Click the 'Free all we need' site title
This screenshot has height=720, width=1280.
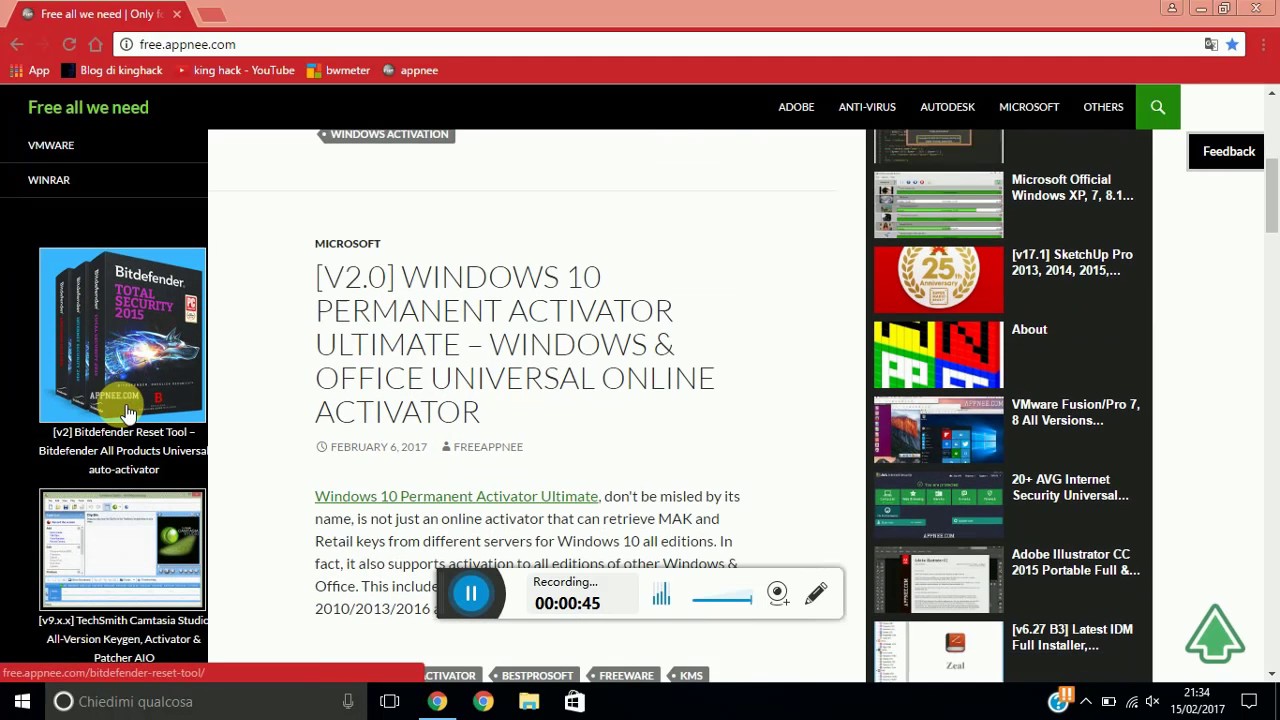click(88, 107)
